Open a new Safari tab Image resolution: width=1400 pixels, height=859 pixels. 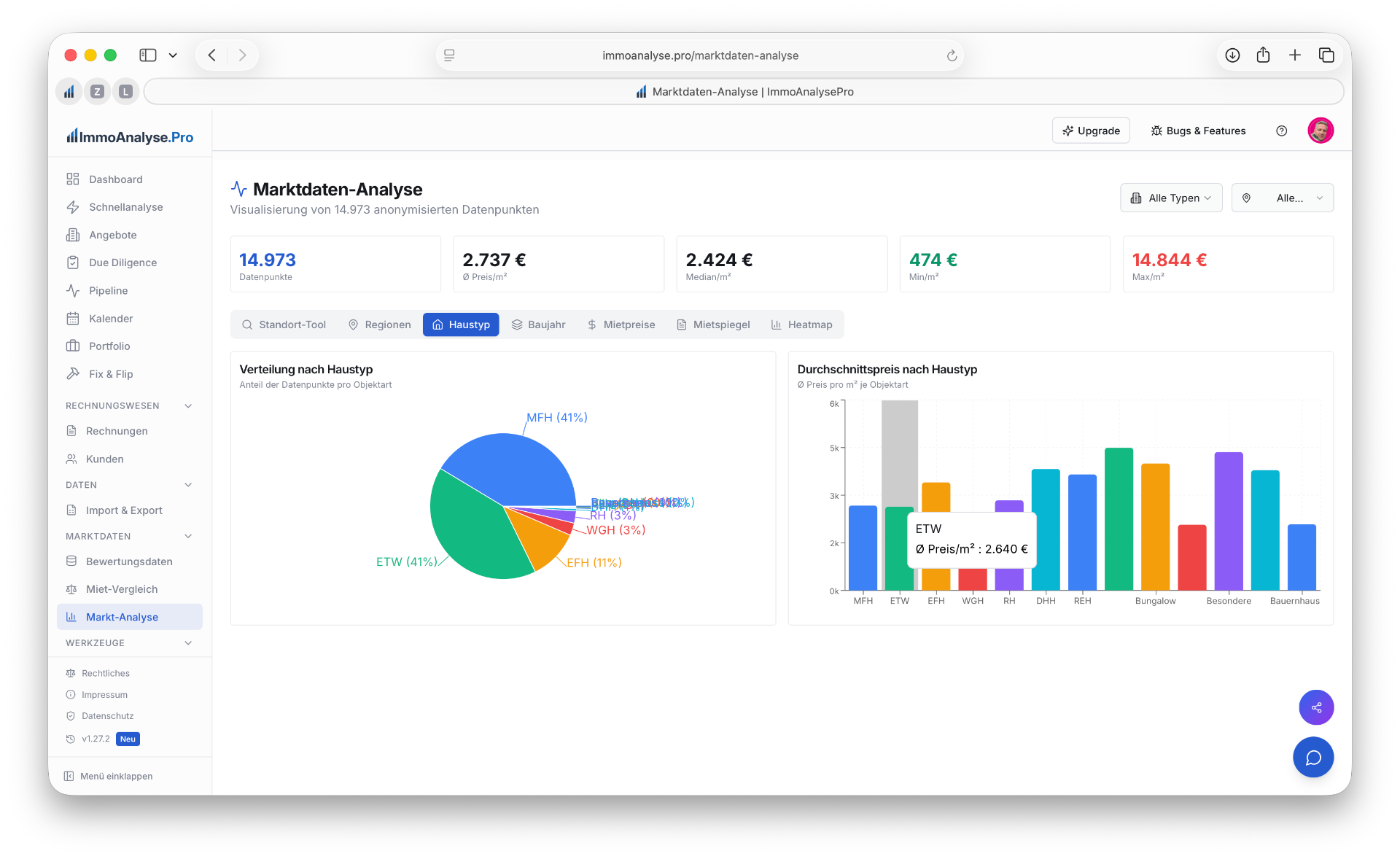click(1295, 55)
